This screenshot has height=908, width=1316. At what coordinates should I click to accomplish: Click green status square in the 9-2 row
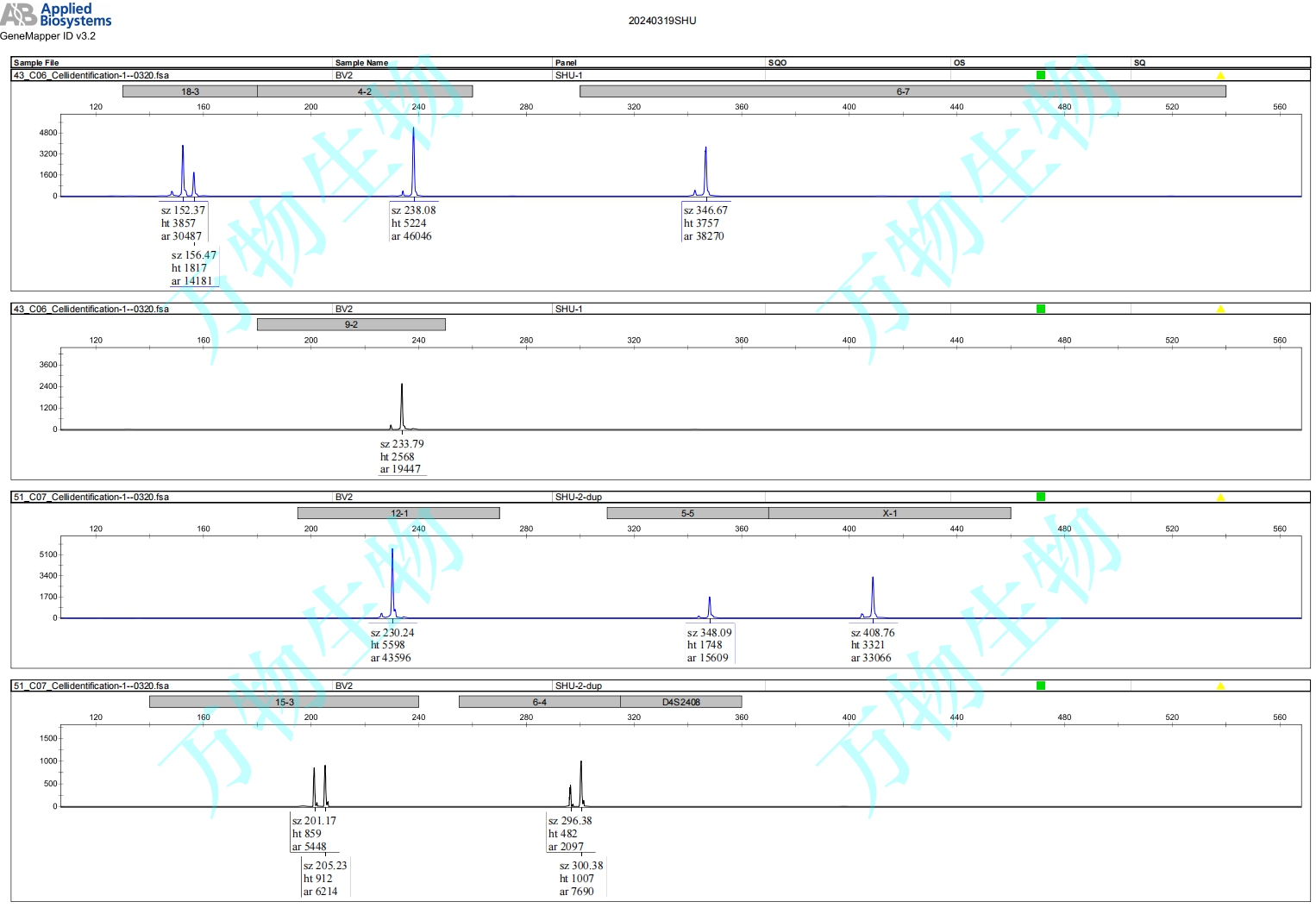(1040, 309)
